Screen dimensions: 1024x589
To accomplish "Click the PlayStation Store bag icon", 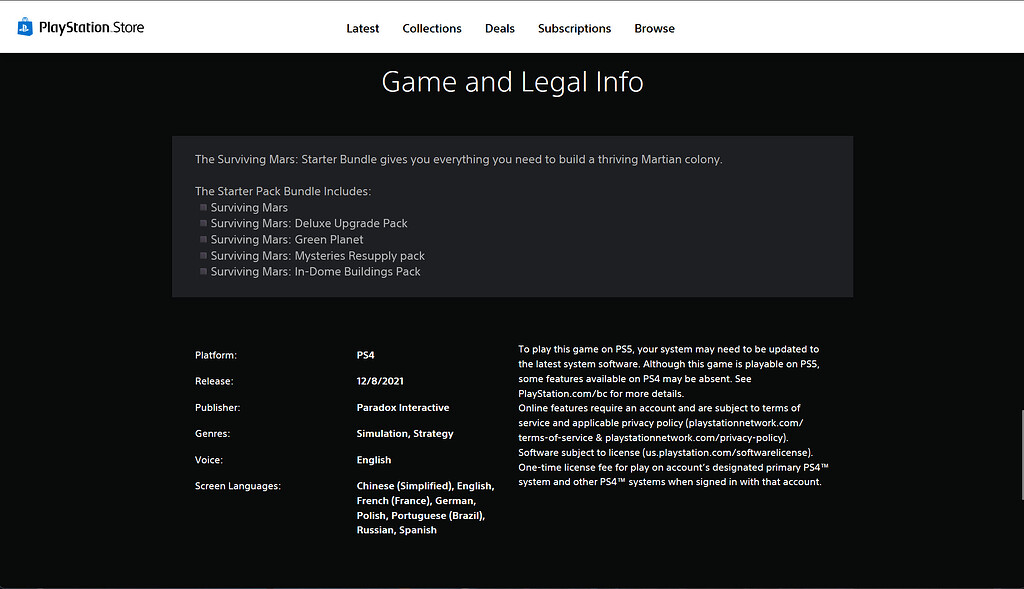I will pos(23,26).
